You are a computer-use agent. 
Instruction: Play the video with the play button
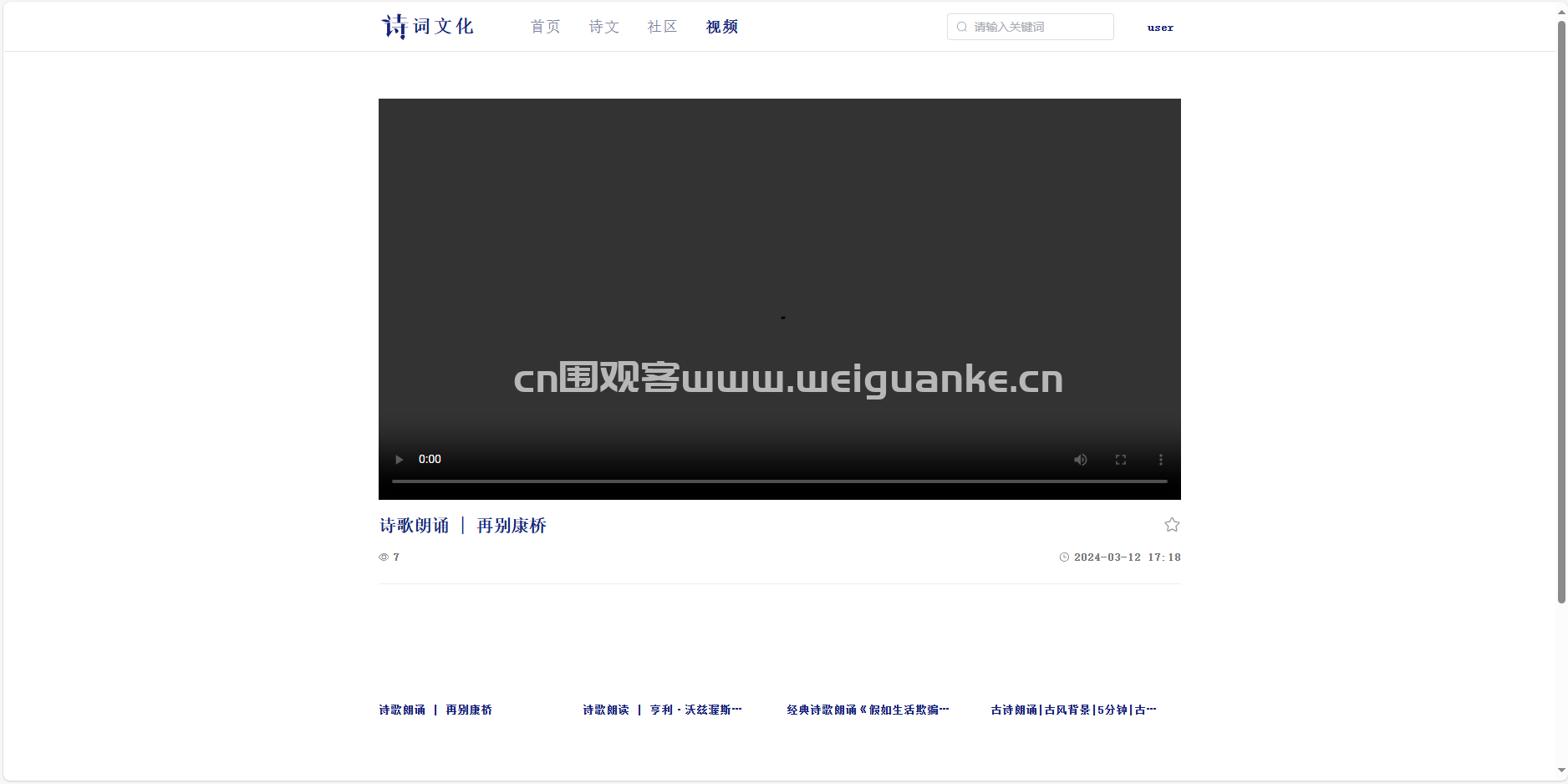point(399,460)
